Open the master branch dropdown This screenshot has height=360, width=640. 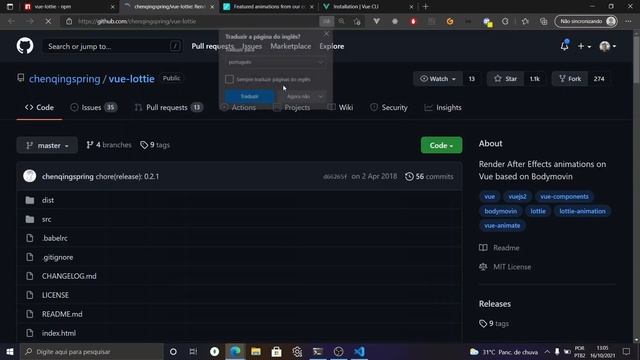coord(47,145)
